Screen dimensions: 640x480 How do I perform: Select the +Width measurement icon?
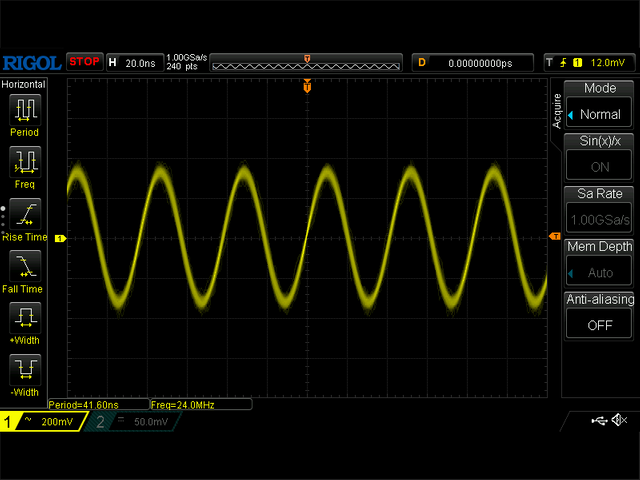(x=25, y=317)
